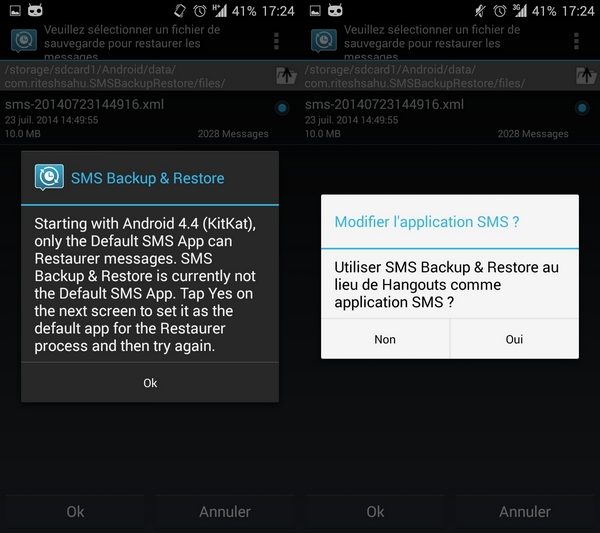Open overflow menu on left screen
600x533 pixels.
pos(276,41)
